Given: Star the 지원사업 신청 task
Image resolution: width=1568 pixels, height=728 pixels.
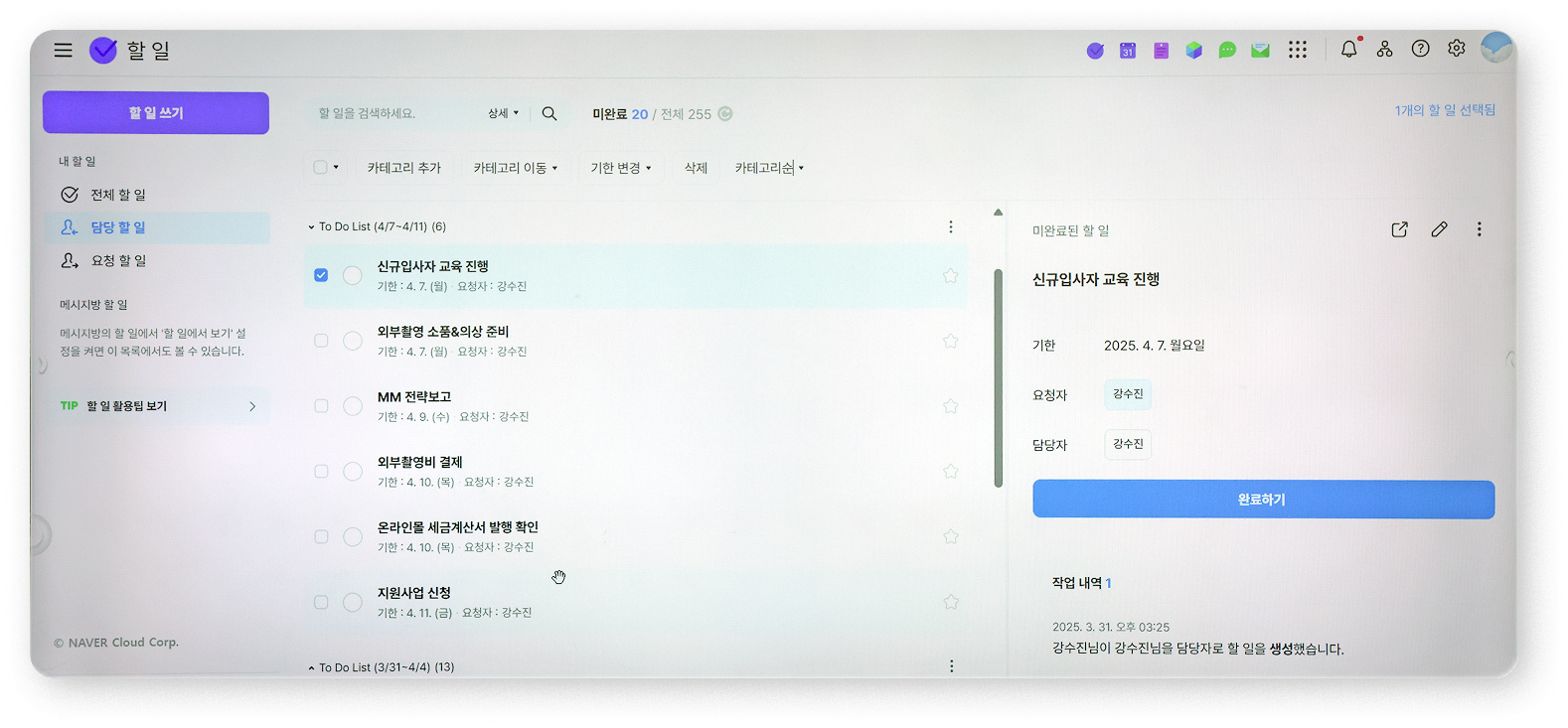Looking at the screenshot, I should coord(951,602).
